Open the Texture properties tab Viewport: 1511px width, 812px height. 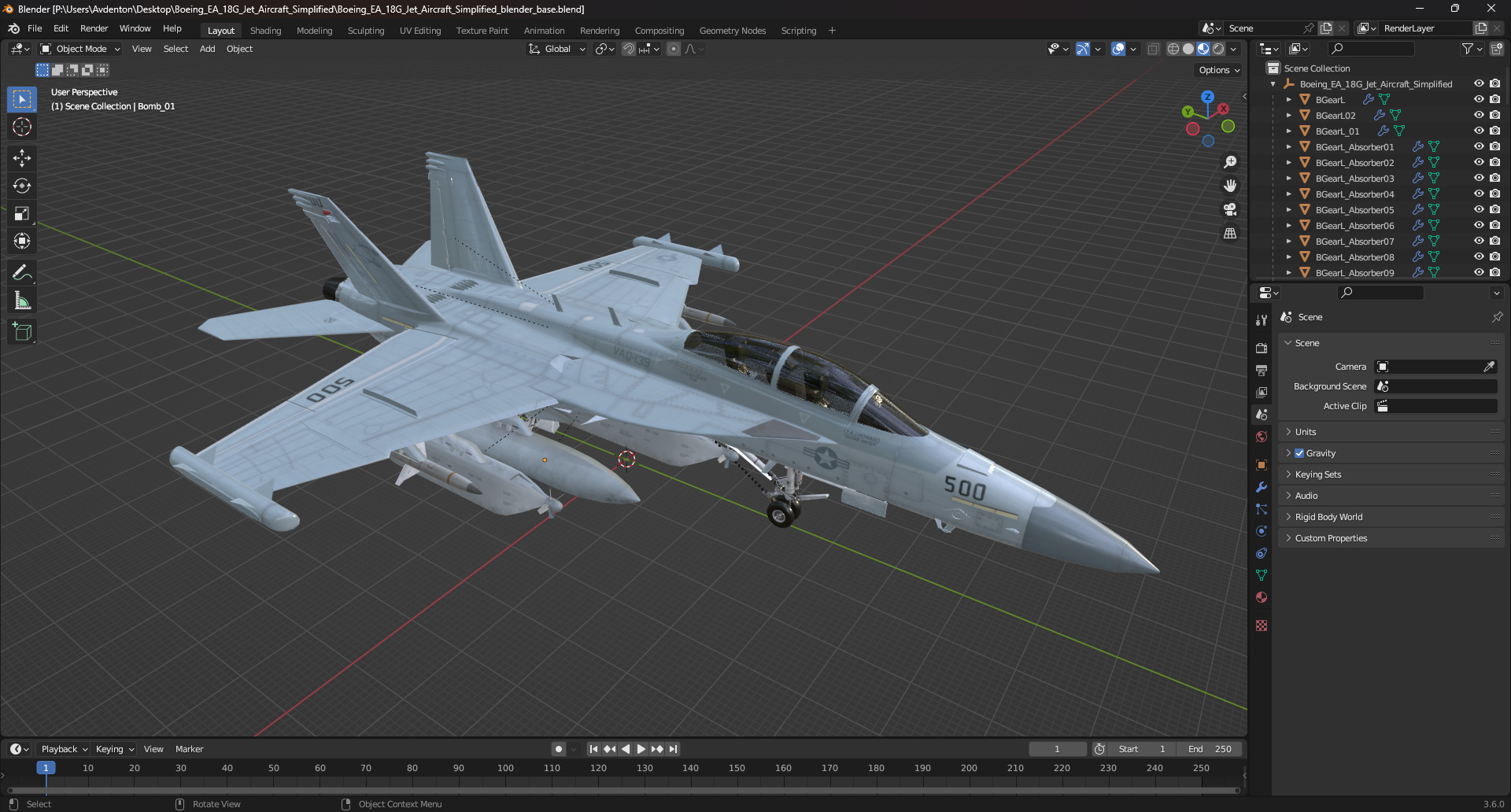1262,626
